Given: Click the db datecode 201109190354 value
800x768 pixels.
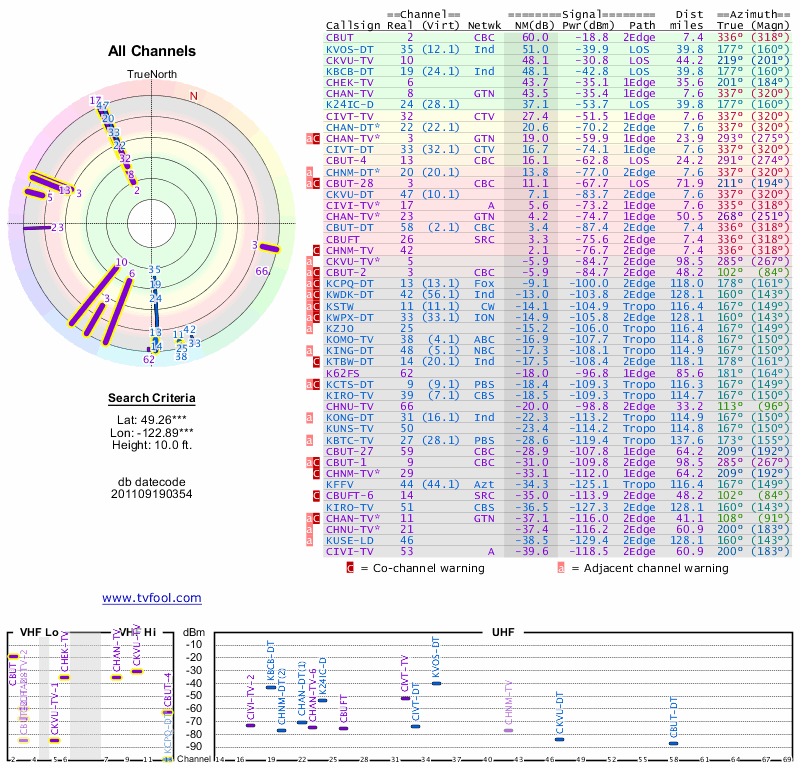Looking at the screenshot, I should 152,494.
